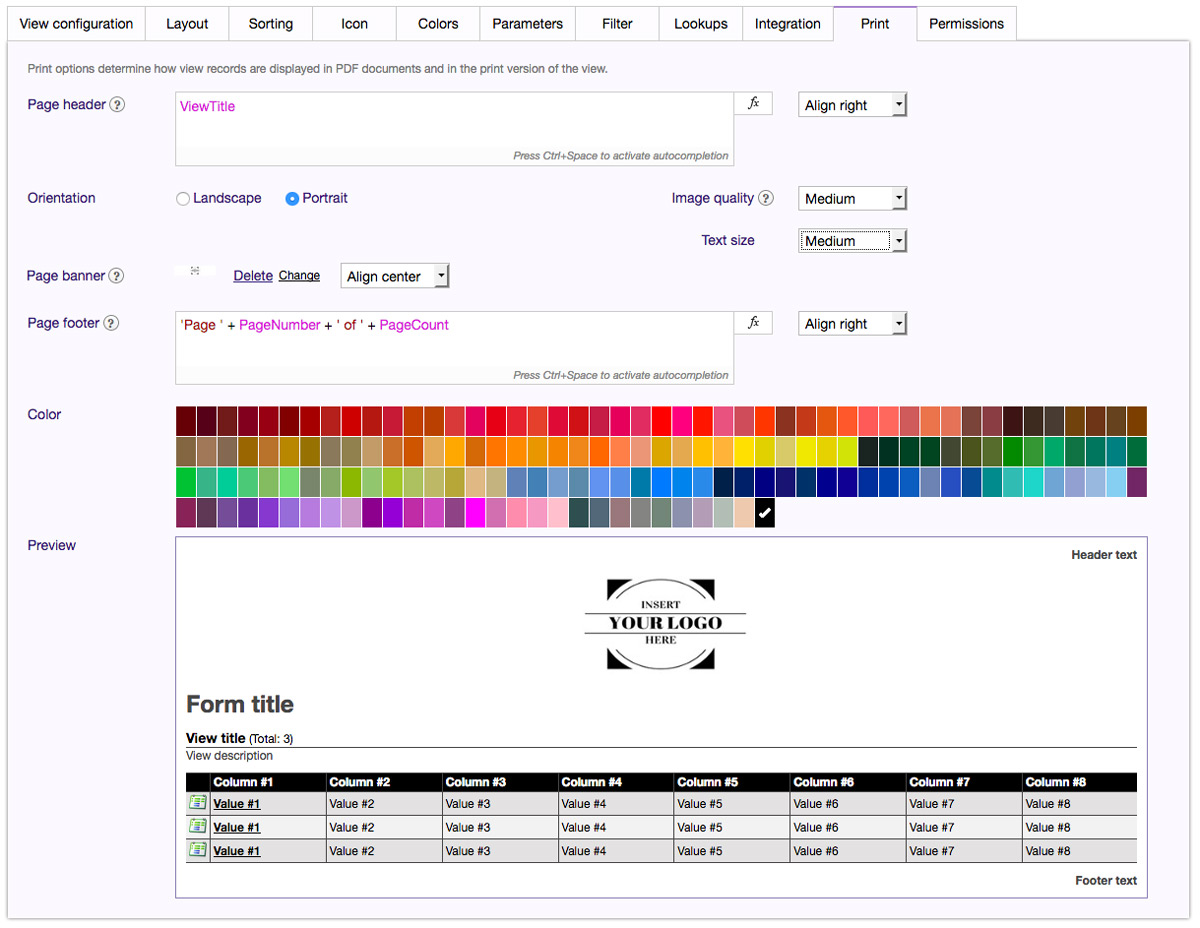1200x928 pixels.
Task: Click the record icon in first preview row
Action: [x=198, y=803]
